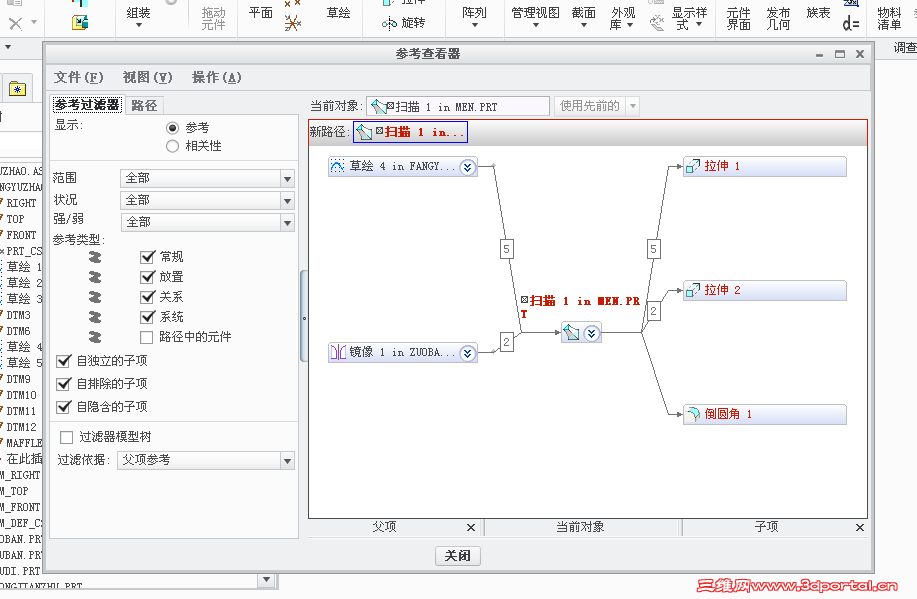This screenshot has width=917, height=599.
Task: Click the extrude icon of 拉伸 1
Action: (x=692, y=167)
